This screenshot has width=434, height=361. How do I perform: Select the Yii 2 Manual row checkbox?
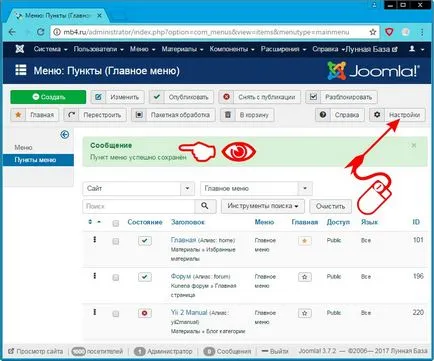tap(116, 314)
